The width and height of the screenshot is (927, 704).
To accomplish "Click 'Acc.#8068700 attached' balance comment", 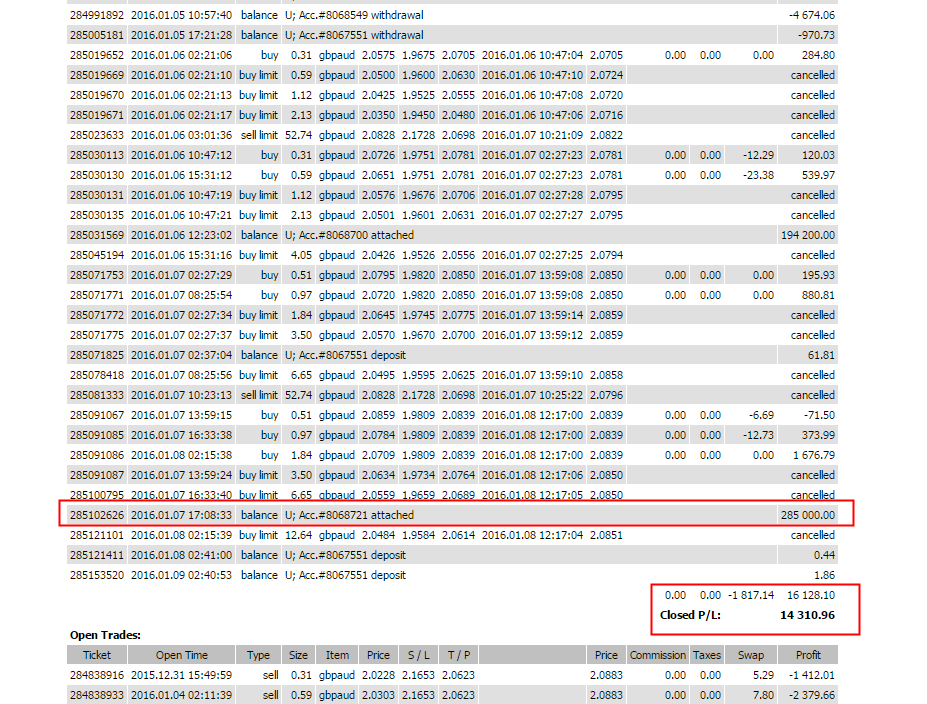I will tap(356, 235).
